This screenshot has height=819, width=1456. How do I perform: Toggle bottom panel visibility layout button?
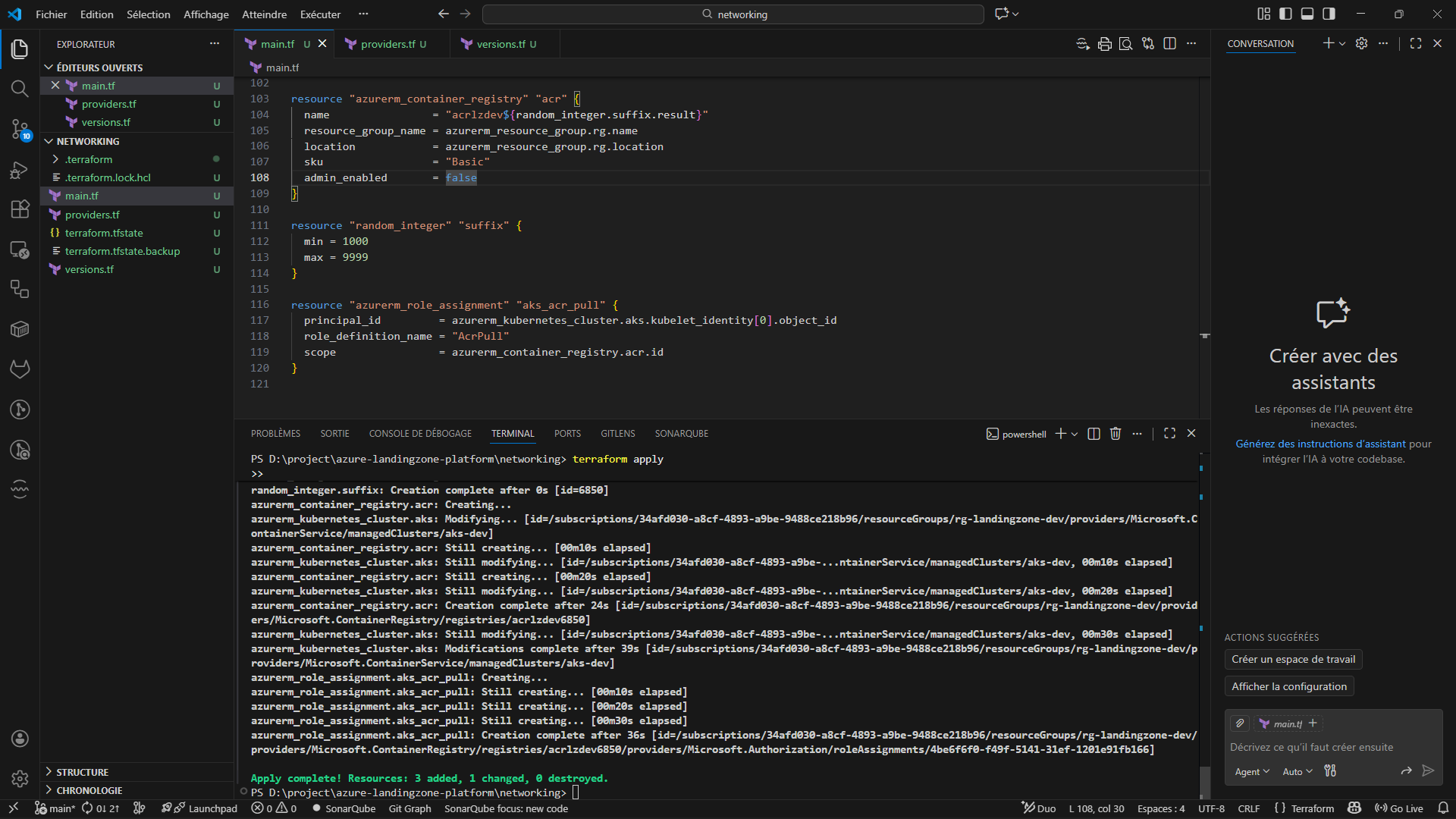tap(1307, 14)
